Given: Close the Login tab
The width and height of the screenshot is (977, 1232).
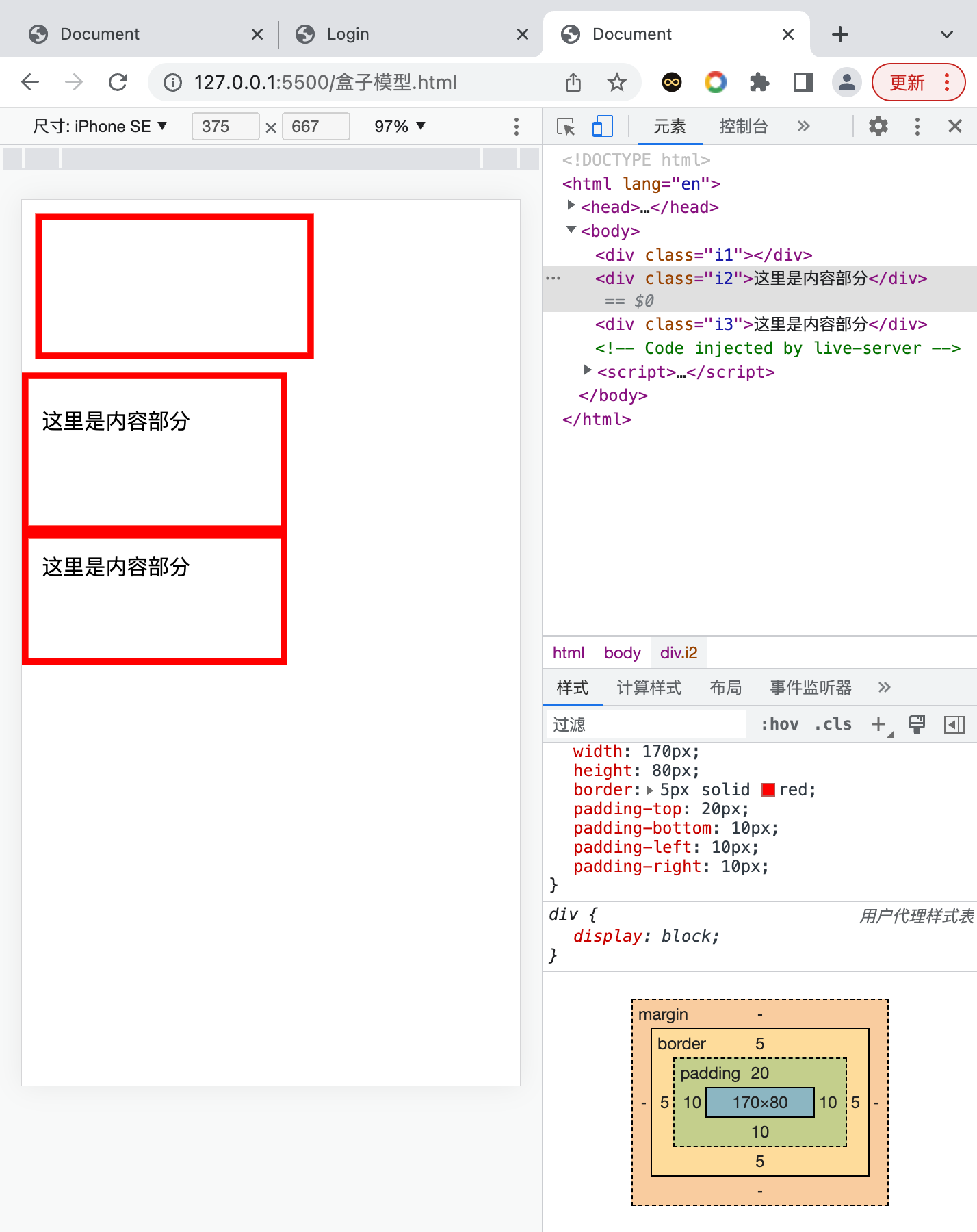Looking at the screenshot, I should pyautogui.click(x=523, y=34).
